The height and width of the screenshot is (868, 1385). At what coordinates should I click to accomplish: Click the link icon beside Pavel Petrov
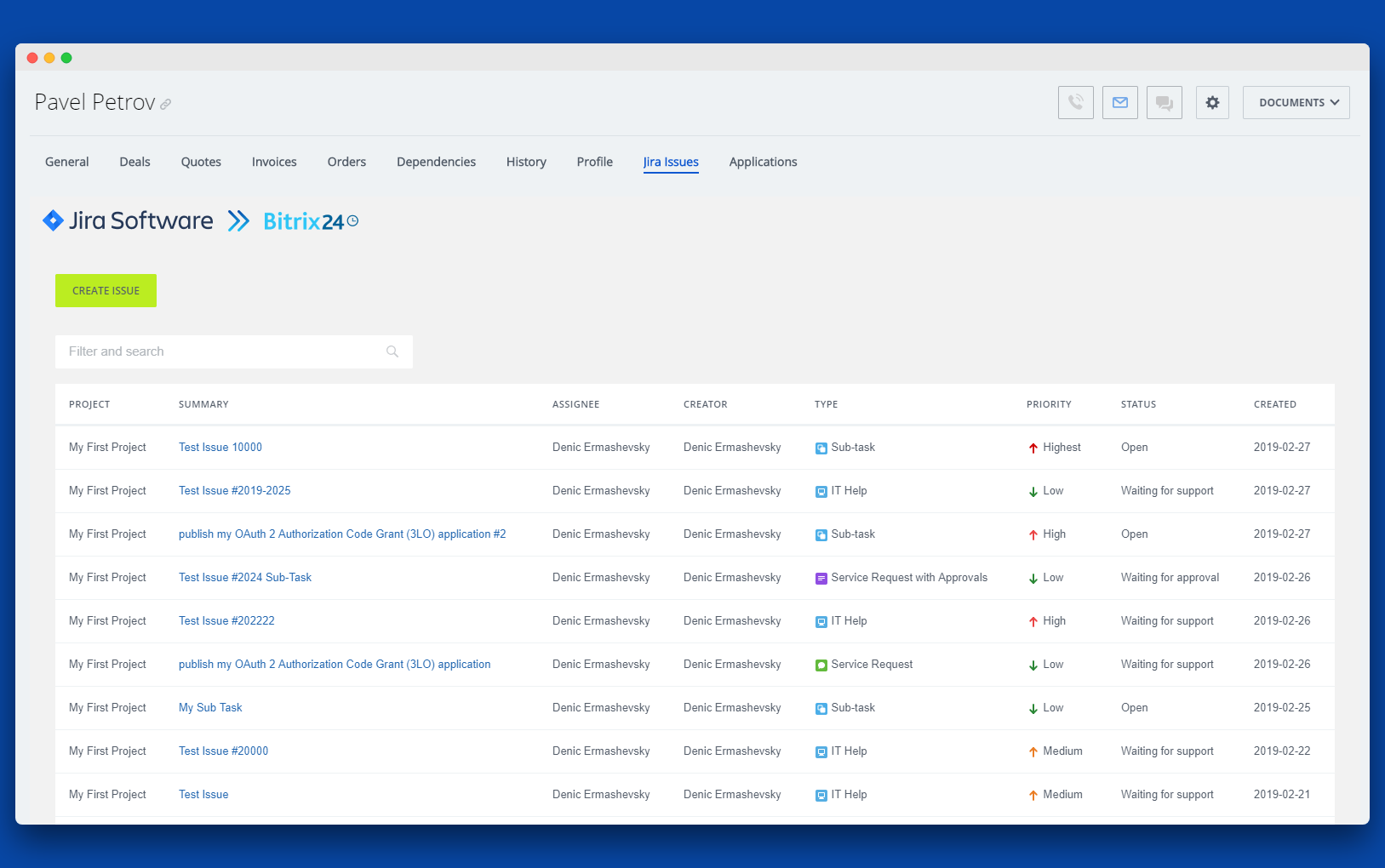[x=166, y=105]
